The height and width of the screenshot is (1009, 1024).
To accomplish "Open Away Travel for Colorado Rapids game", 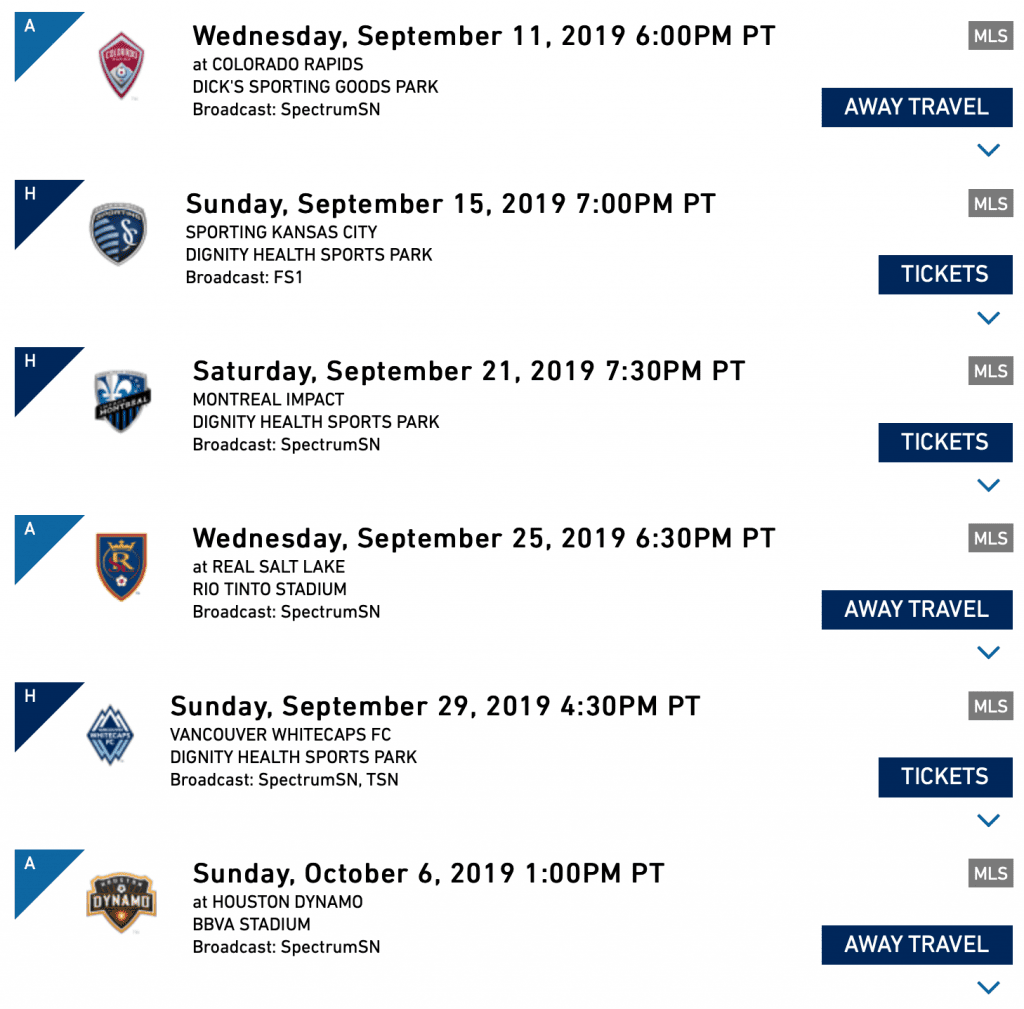I will (x=917, y=107).
